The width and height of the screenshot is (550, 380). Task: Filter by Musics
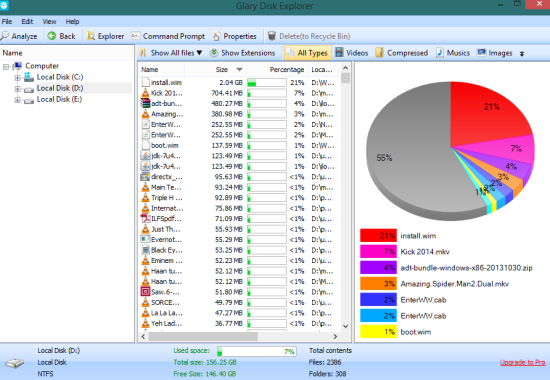[x=453, y=53]
